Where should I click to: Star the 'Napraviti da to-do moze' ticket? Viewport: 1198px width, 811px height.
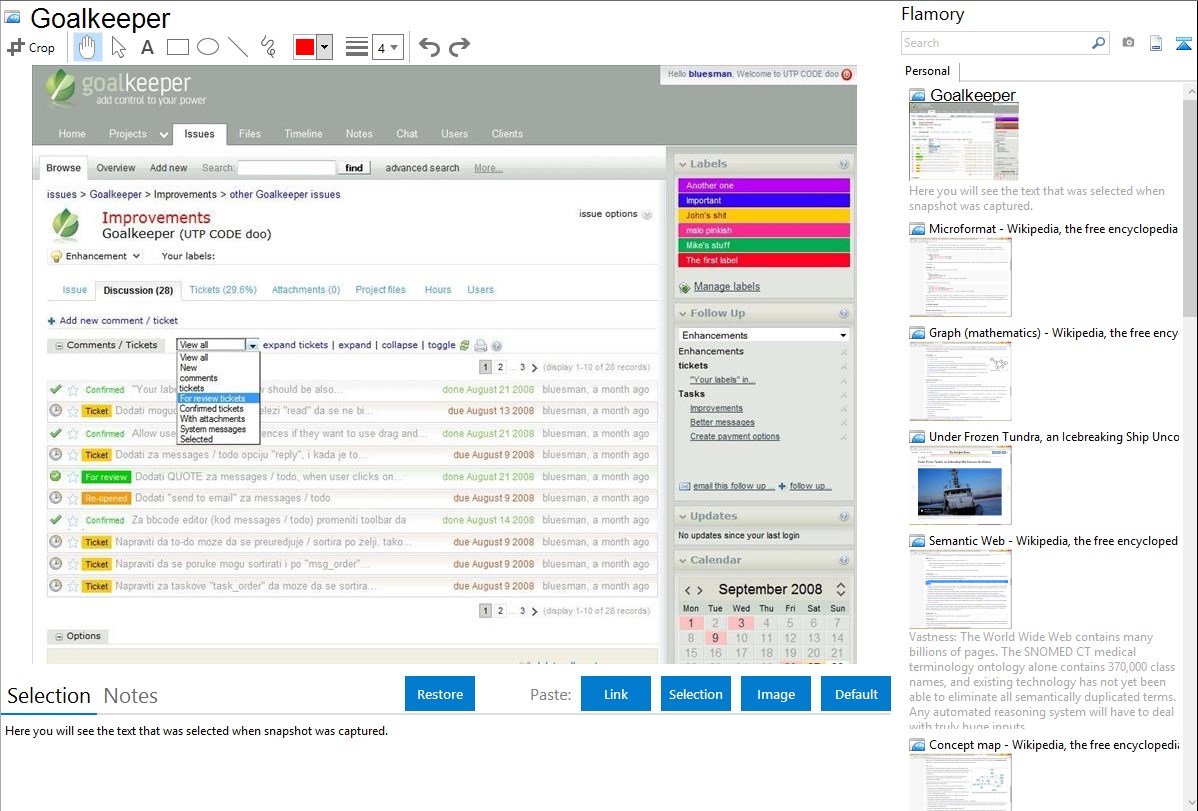point(73,543)
